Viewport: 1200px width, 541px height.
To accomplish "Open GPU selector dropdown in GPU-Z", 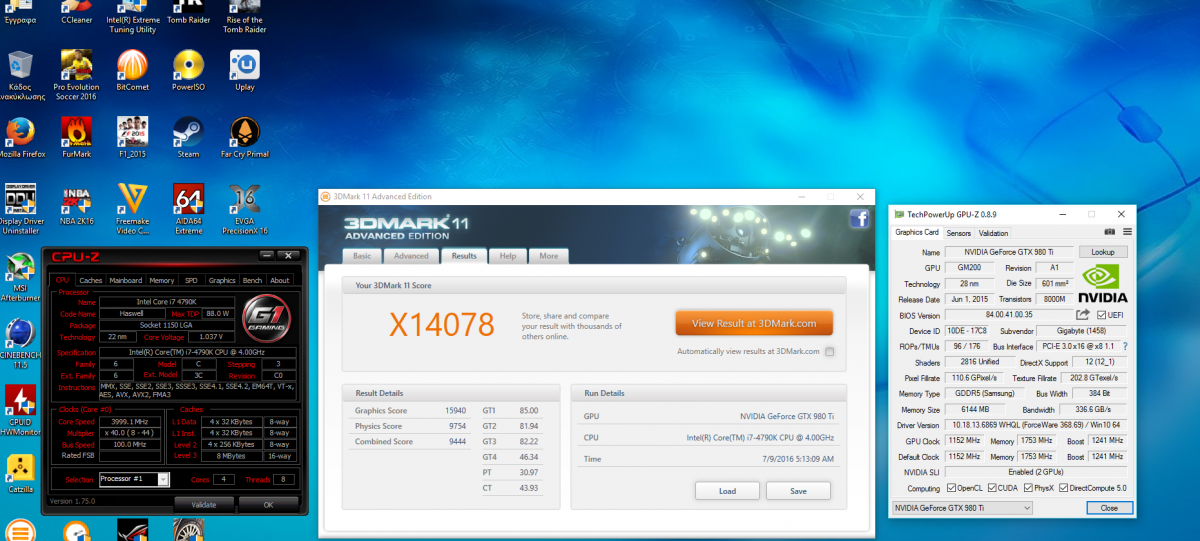I will coord(961,508).
